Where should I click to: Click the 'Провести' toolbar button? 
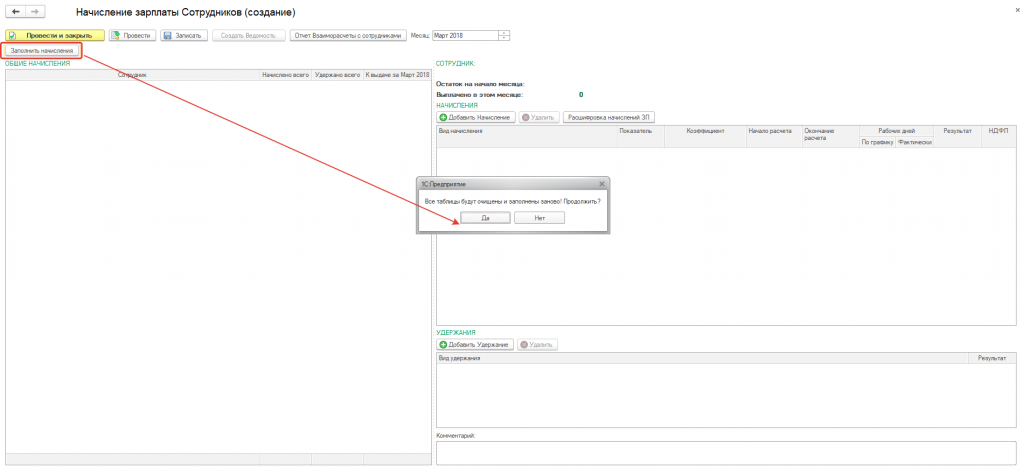point(133,36)
